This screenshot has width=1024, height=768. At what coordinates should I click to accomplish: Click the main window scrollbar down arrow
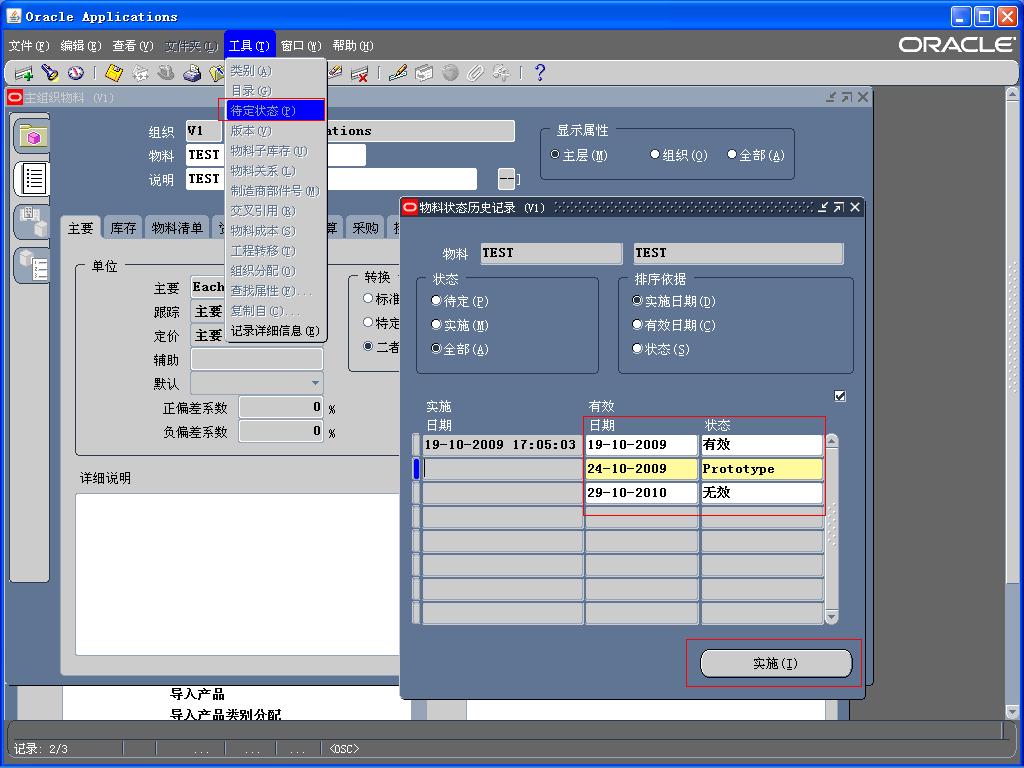pyautogui.click(x=1012, y=711)
